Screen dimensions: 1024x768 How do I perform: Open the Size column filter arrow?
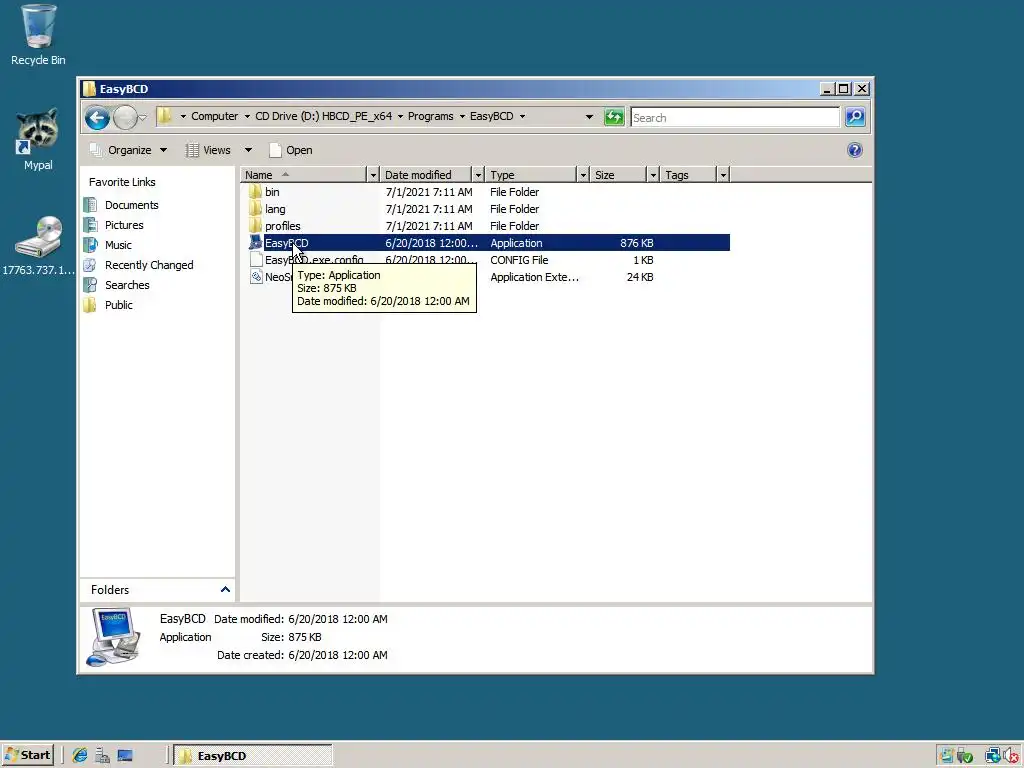click(653, 175)
